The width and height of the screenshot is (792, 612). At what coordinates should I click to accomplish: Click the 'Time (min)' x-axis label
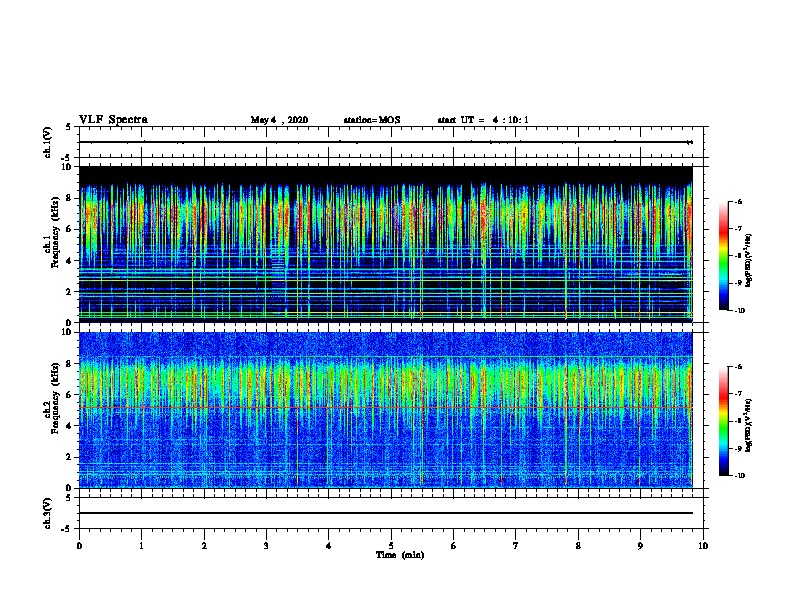400,555
